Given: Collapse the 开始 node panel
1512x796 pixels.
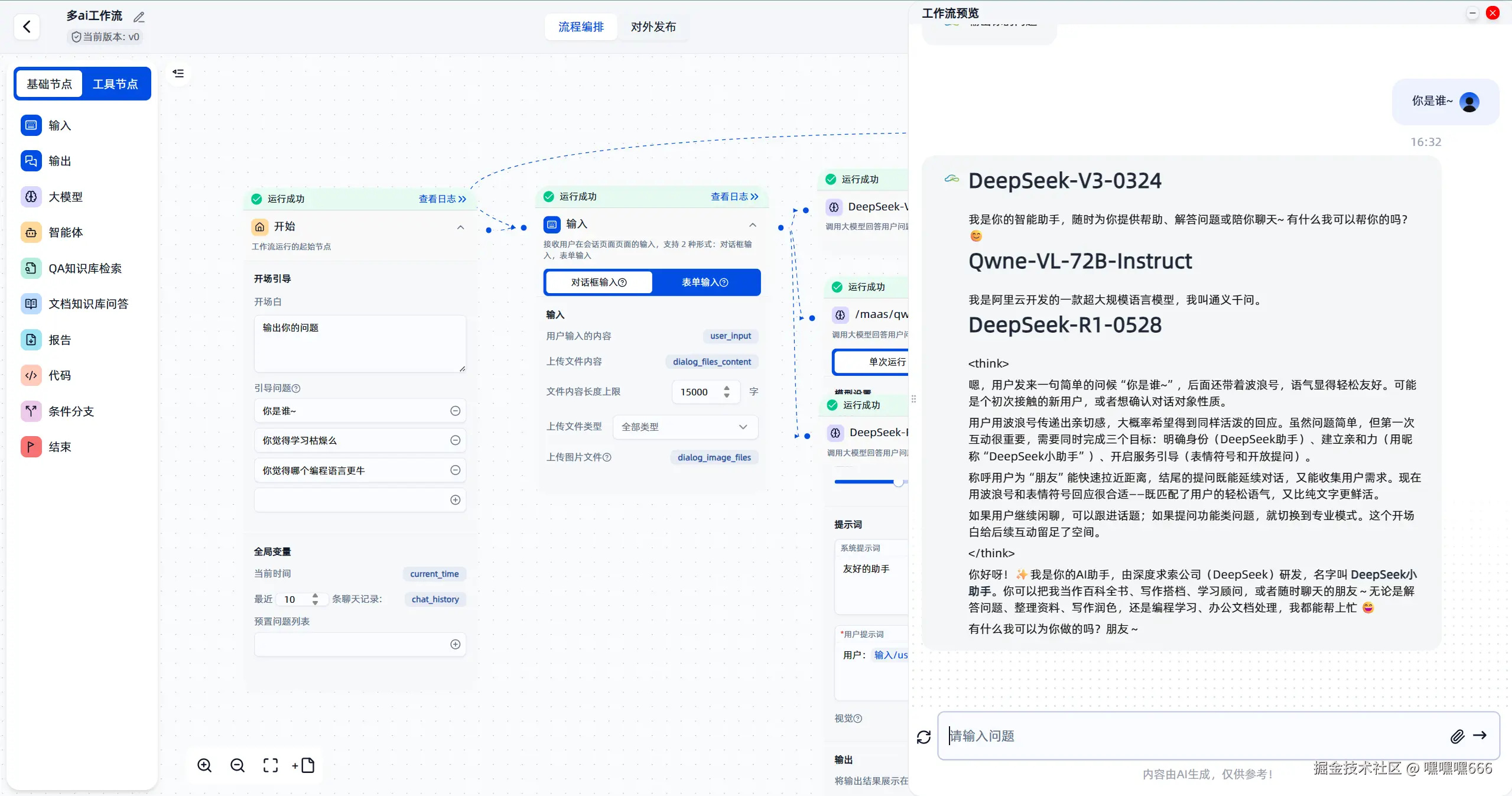Looking at the screenshot, I should click(460, 228).
